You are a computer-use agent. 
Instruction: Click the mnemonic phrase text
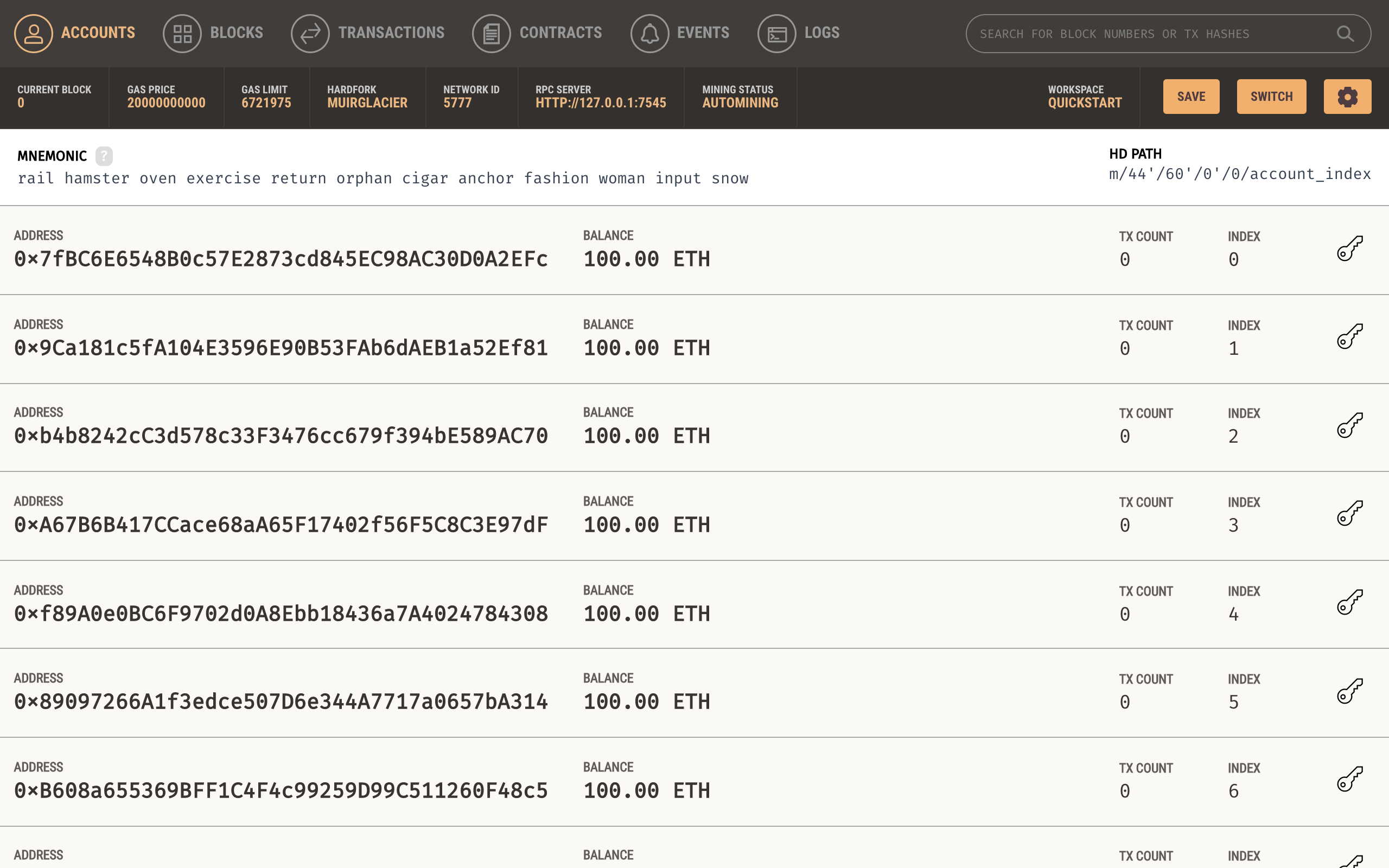coord(383,178)
